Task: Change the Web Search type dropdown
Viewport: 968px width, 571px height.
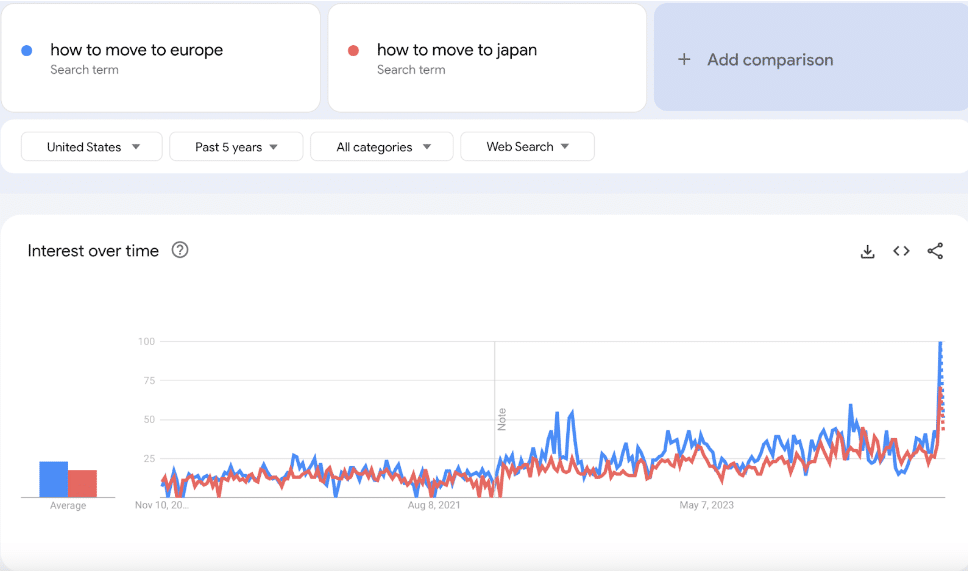Action: pos(527,147)
